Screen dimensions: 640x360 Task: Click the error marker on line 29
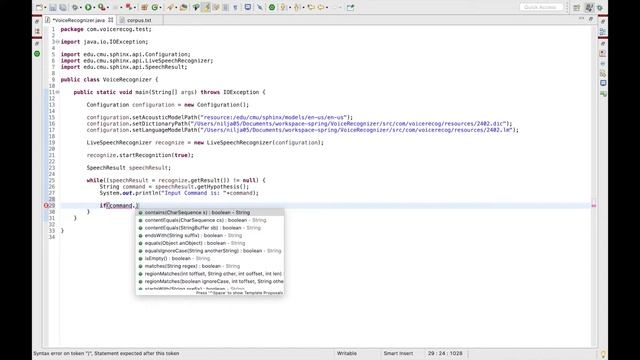[x=46, y=205]
